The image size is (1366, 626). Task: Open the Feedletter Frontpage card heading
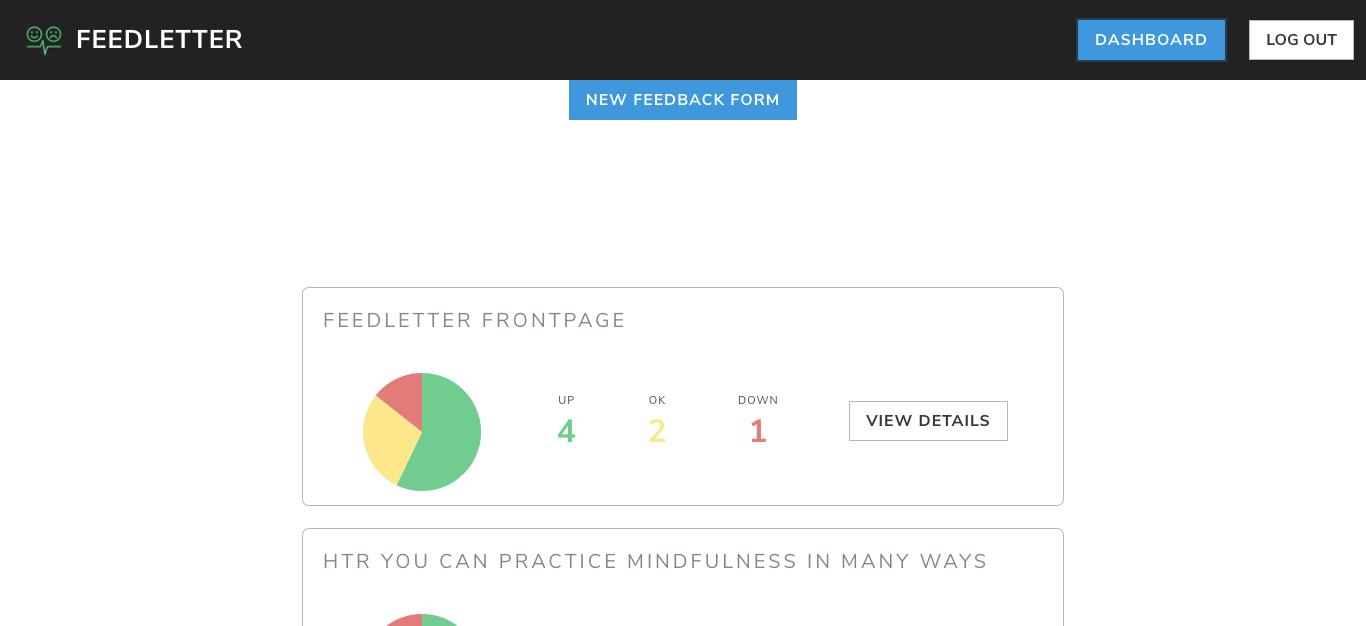475,321
